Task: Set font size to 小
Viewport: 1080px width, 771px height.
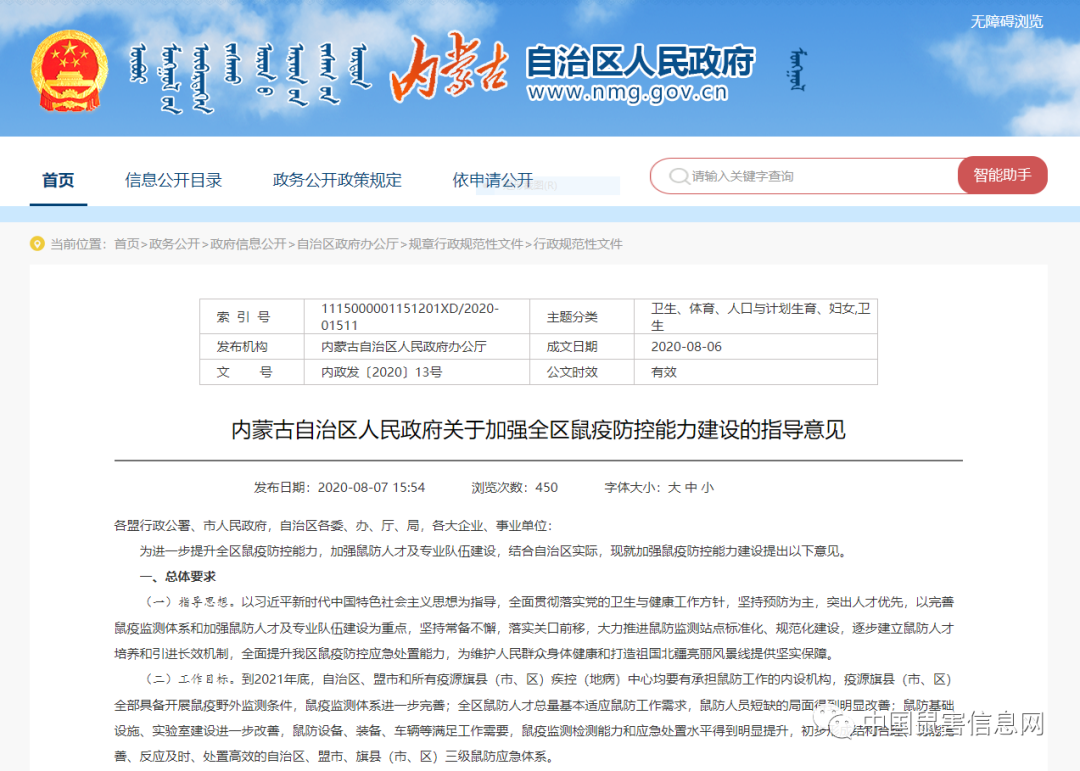Action: pyautogui.click(x=707, y=488)
